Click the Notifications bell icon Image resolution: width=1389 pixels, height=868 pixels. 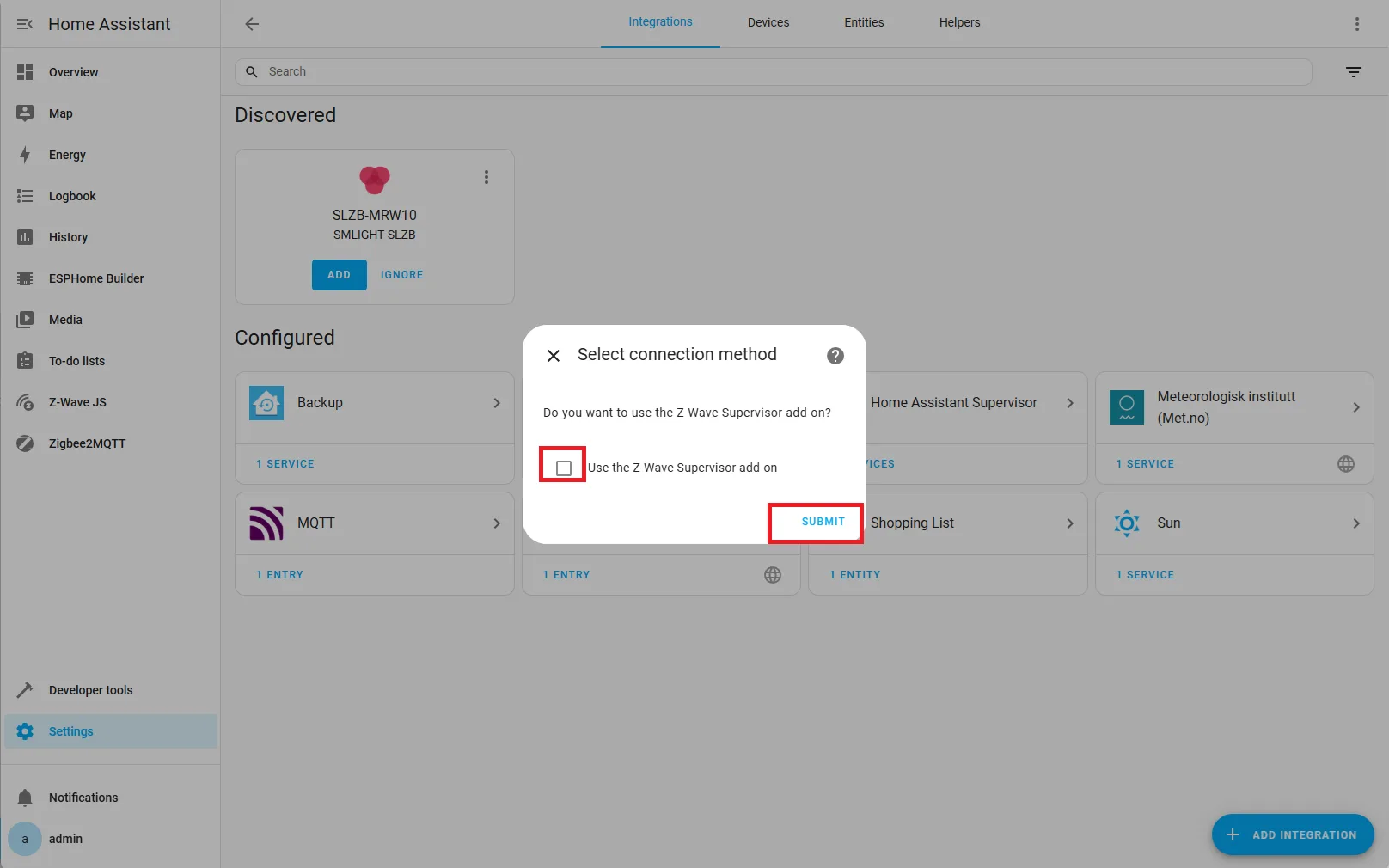26,797
